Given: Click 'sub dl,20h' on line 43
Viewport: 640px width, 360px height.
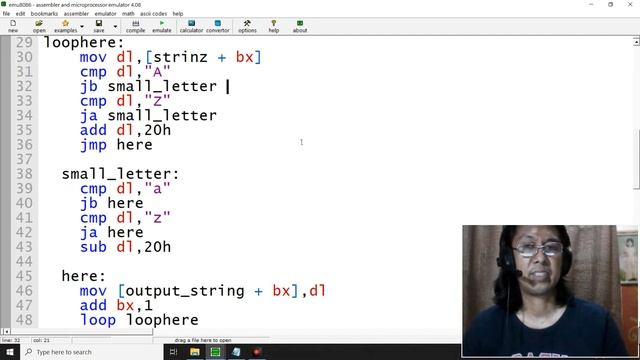Looking at the screenshot, I should click(x=125, y=247).
